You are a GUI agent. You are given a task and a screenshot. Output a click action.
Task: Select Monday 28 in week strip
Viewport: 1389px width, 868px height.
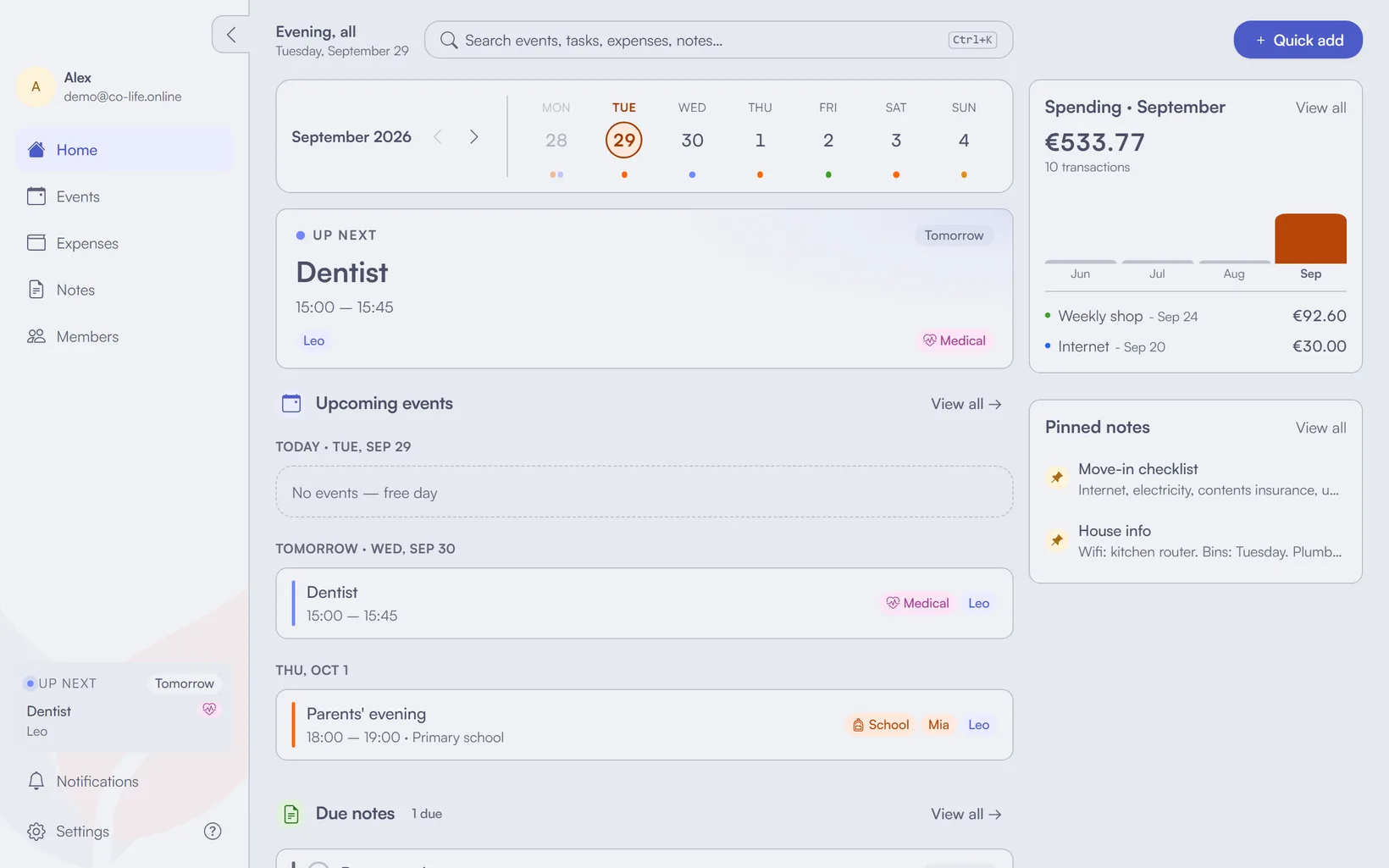point(556,140)
